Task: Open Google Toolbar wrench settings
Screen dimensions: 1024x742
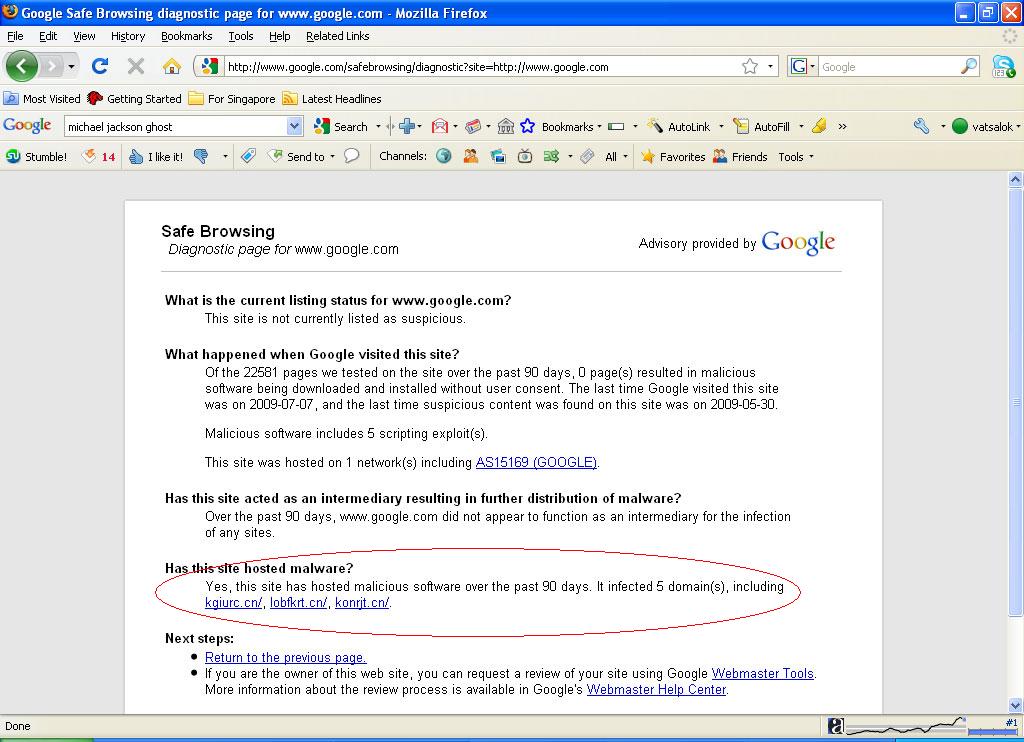Action: click(921, 127)
